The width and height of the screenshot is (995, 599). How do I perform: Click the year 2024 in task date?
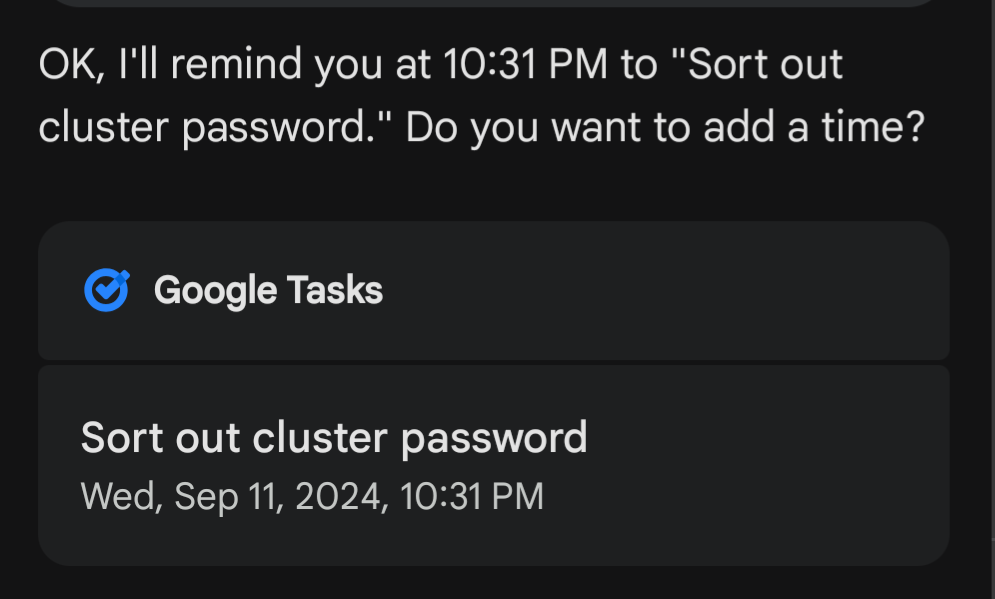coord(341,496)
